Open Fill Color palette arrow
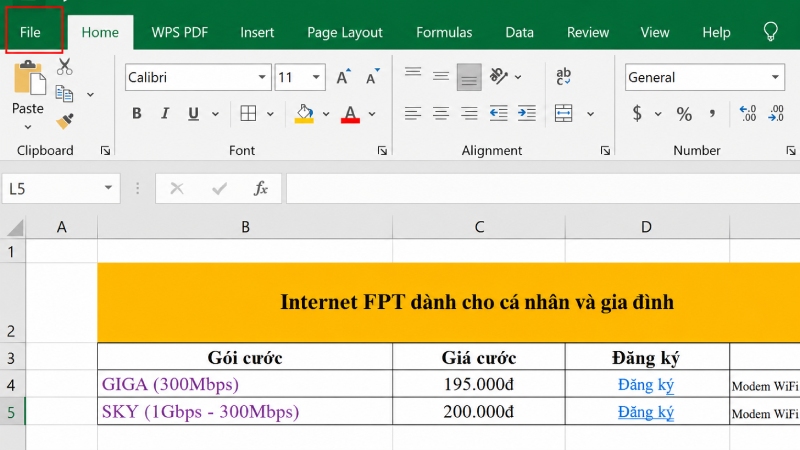 tap(326, 114)
